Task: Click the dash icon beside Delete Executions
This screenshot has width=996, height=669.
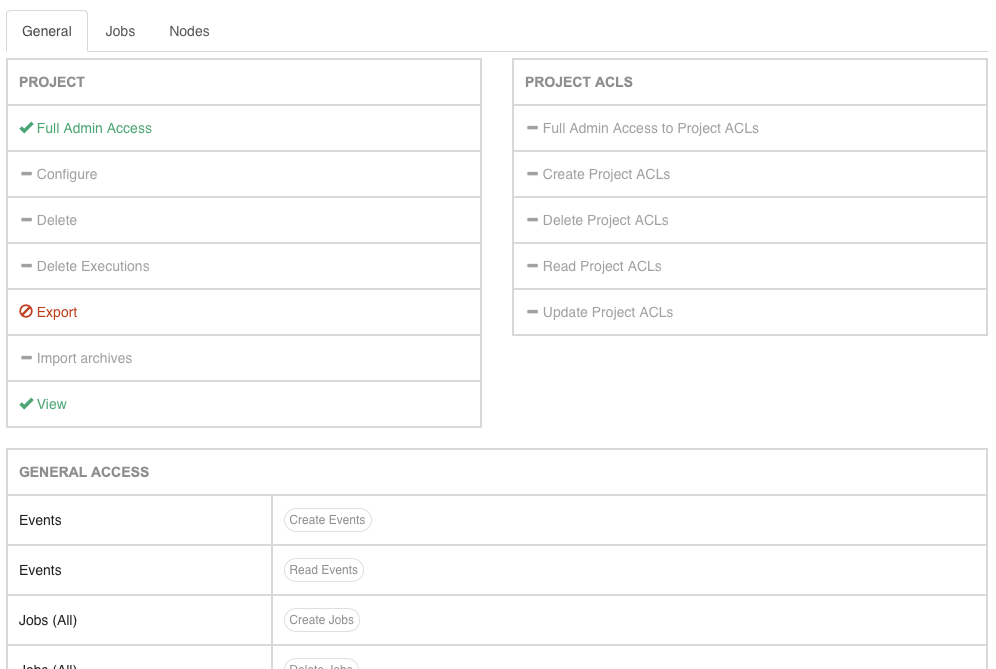Action: click(x=26, y=266)
